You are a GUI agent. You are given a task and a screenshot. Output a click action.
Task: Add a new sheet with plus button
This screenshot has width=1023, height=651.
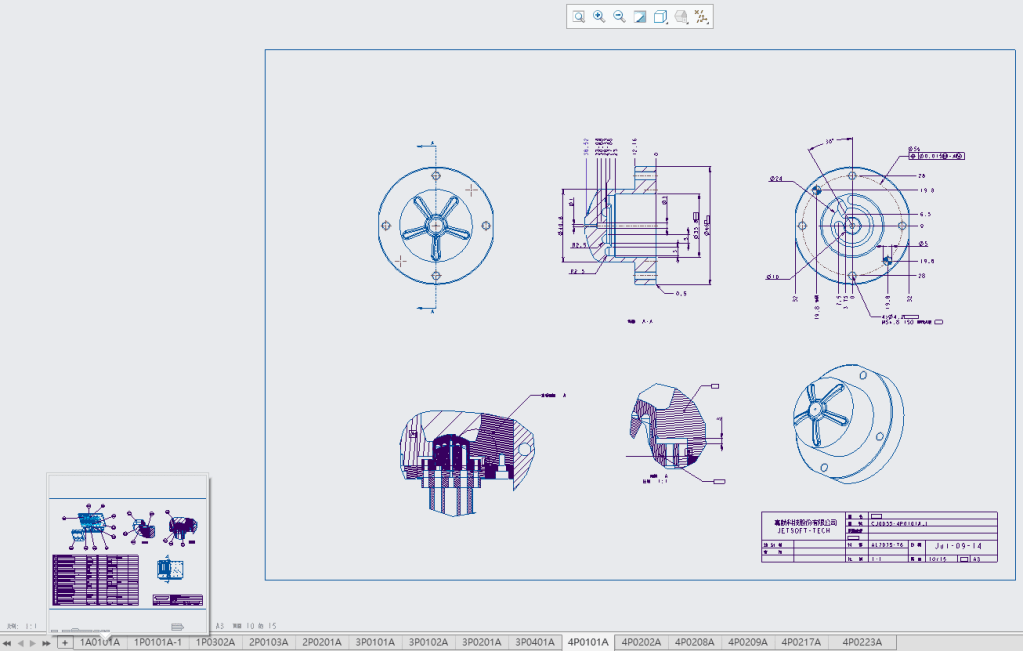[x=64, y=643]
